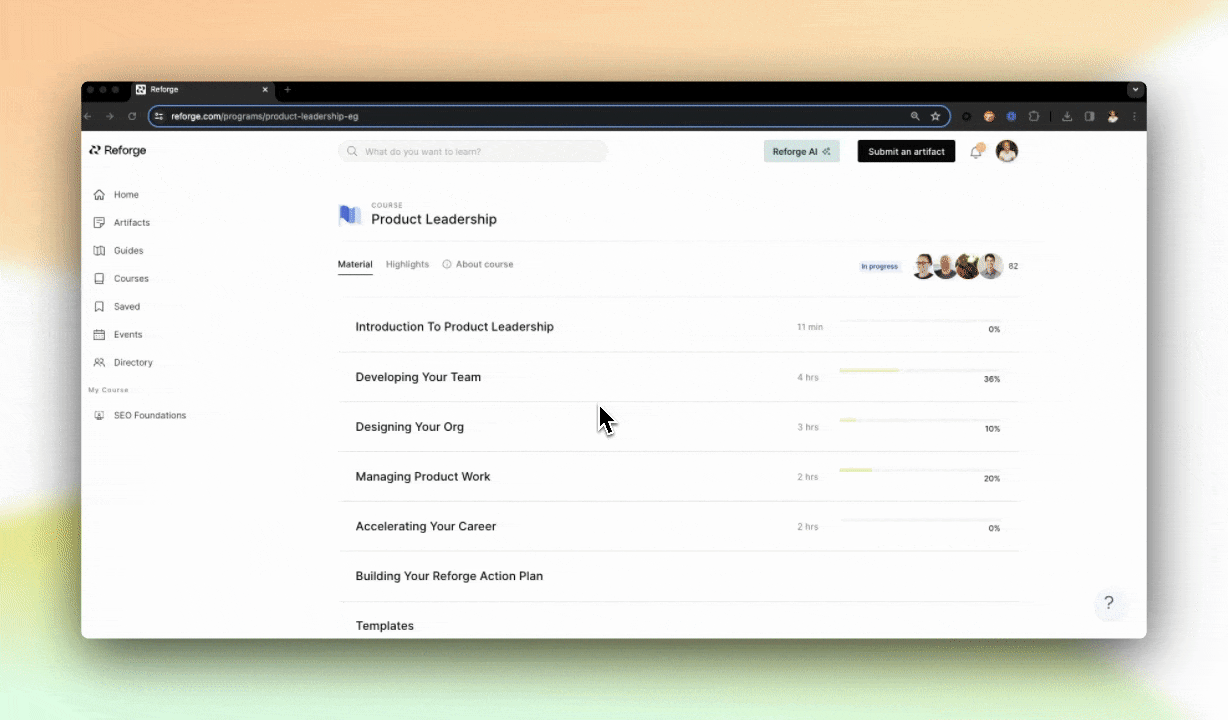The image size is (1228, 720).
Task: Click Submit an artifact button
Action: click(x=906, y=151)
